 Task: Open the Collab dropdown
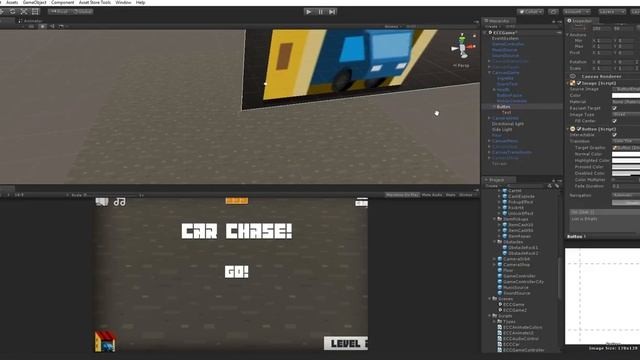(531, 12)
